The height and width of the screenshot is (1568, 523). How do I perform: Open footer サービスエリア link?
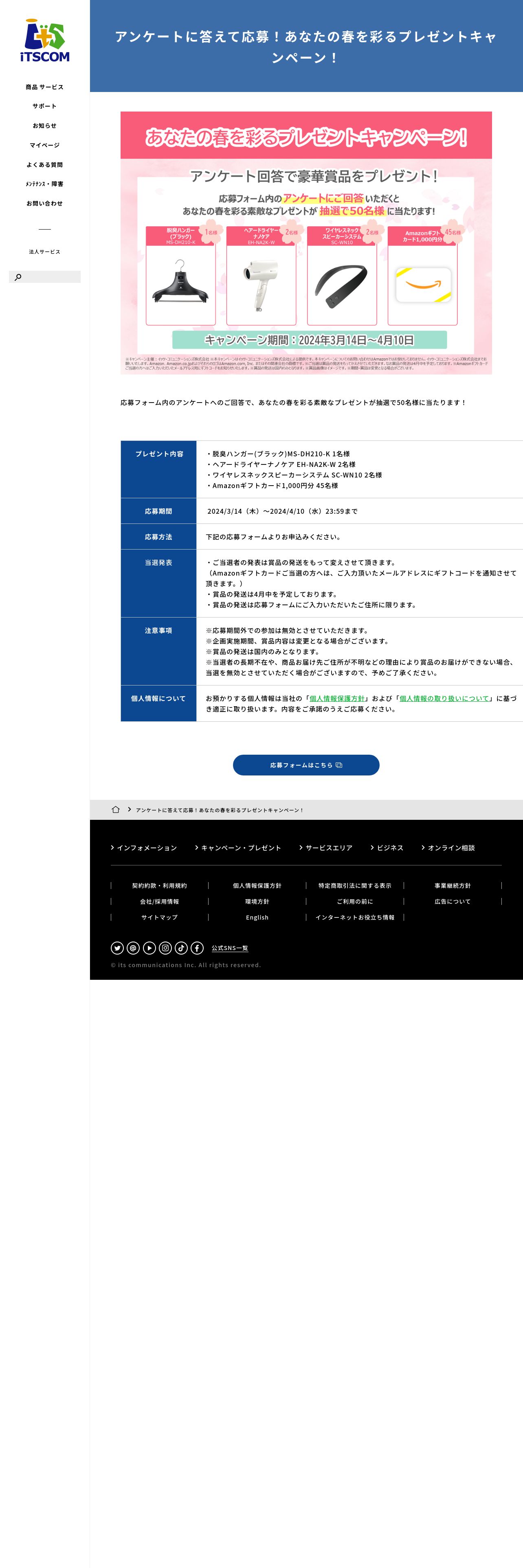[326, 848]
